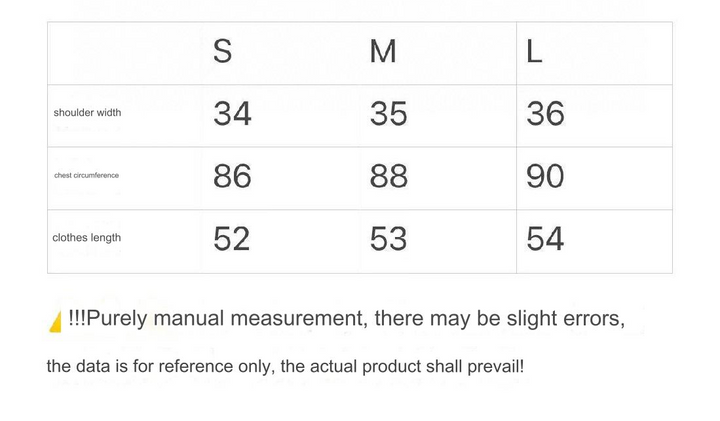The width and height of the screenshot is (720, 421).
Task: Click clothes length value 52
Action: (x=232, y=239)
